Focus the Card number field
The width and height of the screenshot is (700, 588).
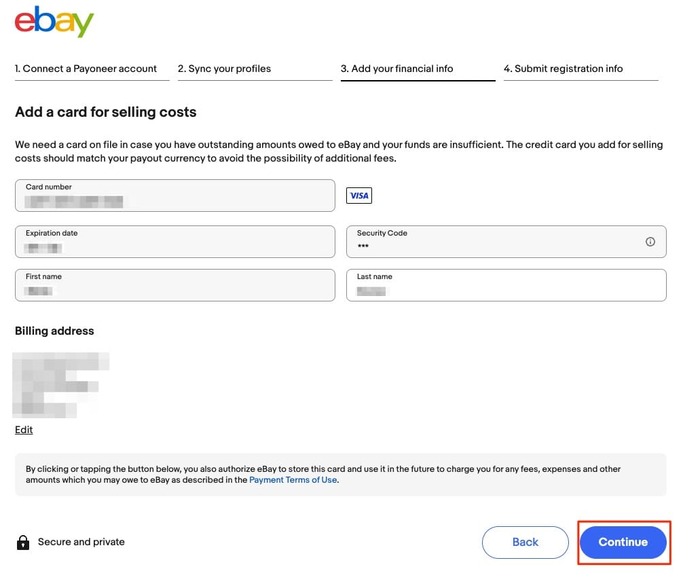175,195
